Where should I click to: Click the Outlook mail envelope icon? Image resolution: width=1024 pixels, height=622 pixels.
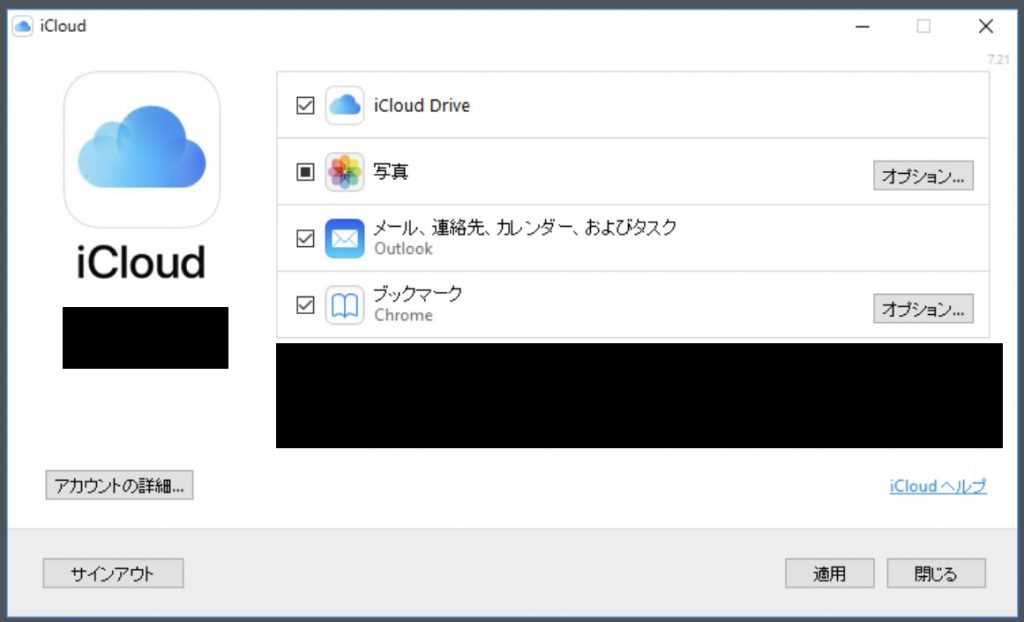(345, 238)
